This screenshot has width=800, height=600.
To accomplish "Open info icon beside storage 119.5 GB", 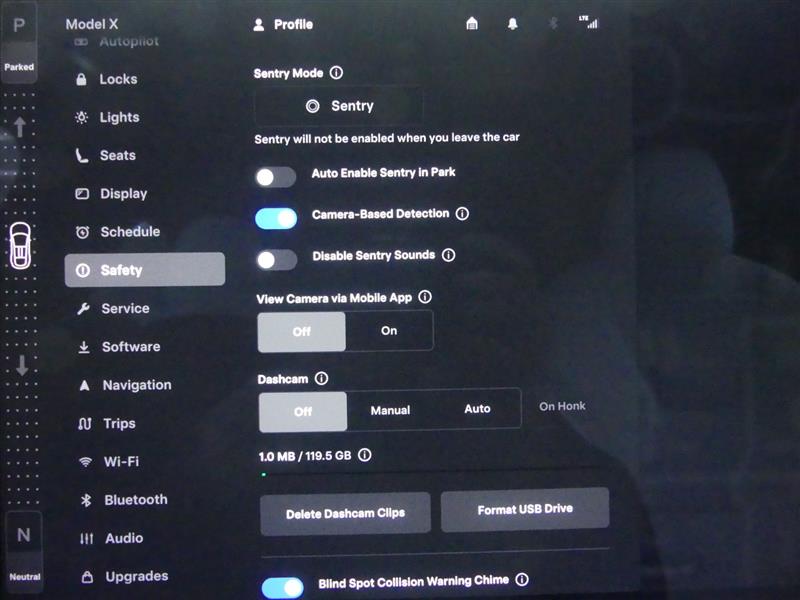I will 365,455.
